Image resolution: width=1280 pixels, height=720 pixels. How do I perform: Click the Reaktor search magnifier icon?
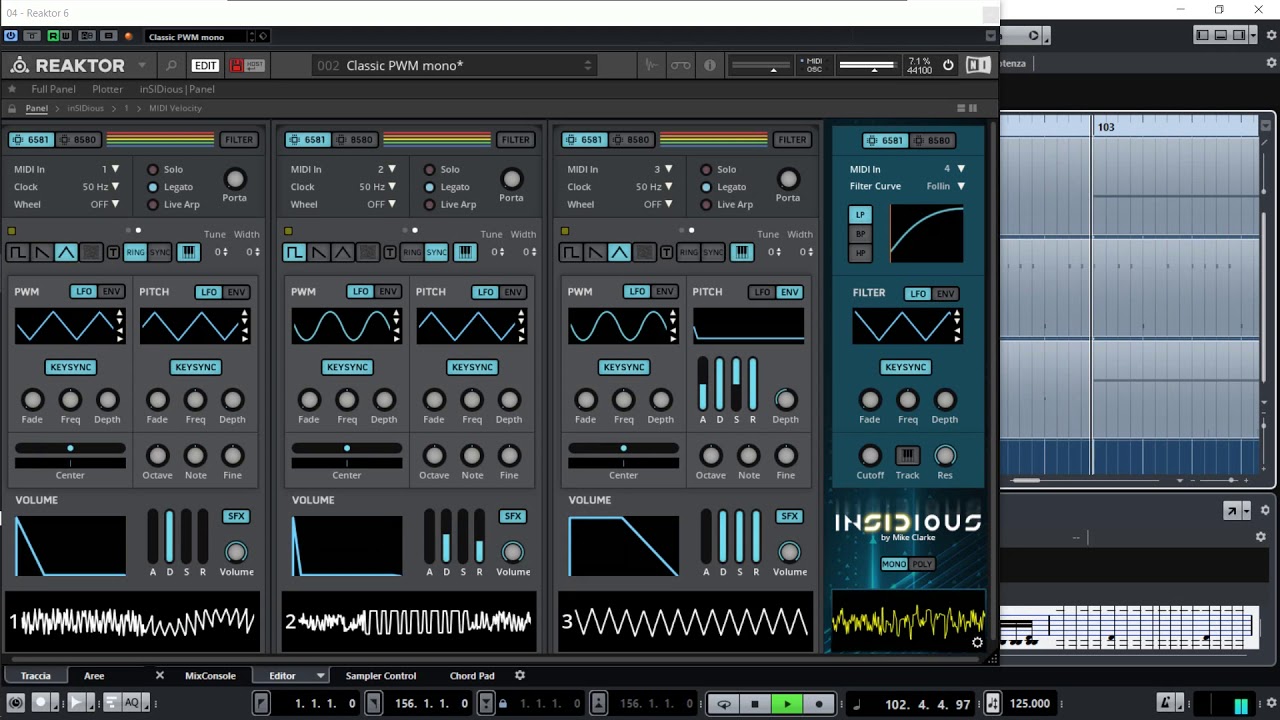tap(171, 66)
